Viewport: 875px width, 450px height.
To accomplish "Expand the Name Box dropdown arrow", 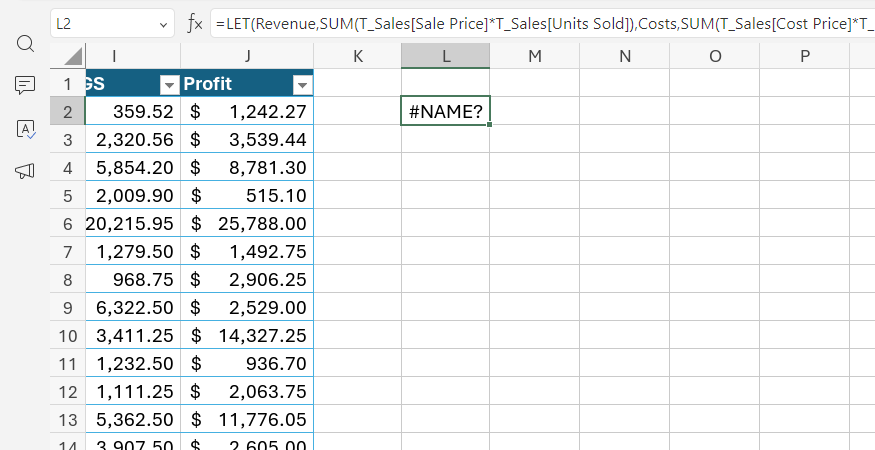I will coord(163,25).
